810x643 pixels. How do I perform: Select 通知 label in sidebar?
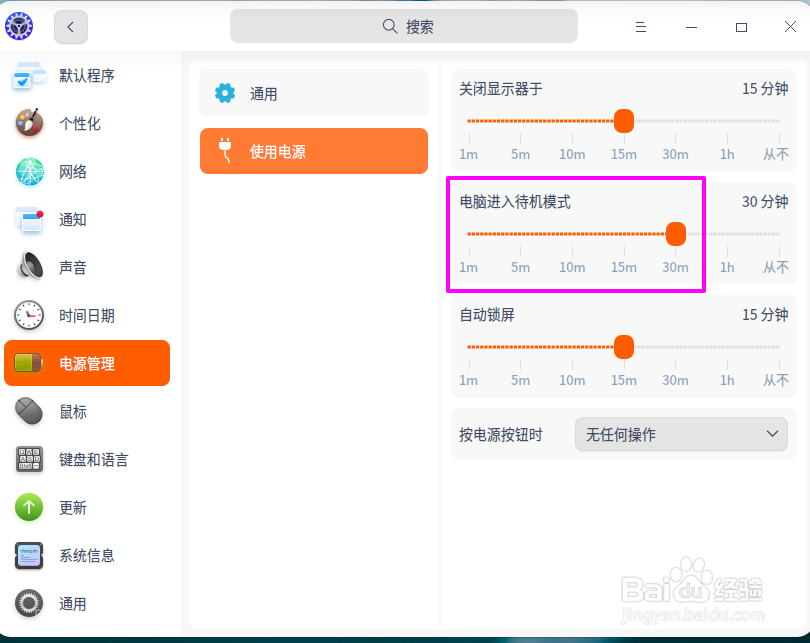pyautogui.click(x=73, y=219)
